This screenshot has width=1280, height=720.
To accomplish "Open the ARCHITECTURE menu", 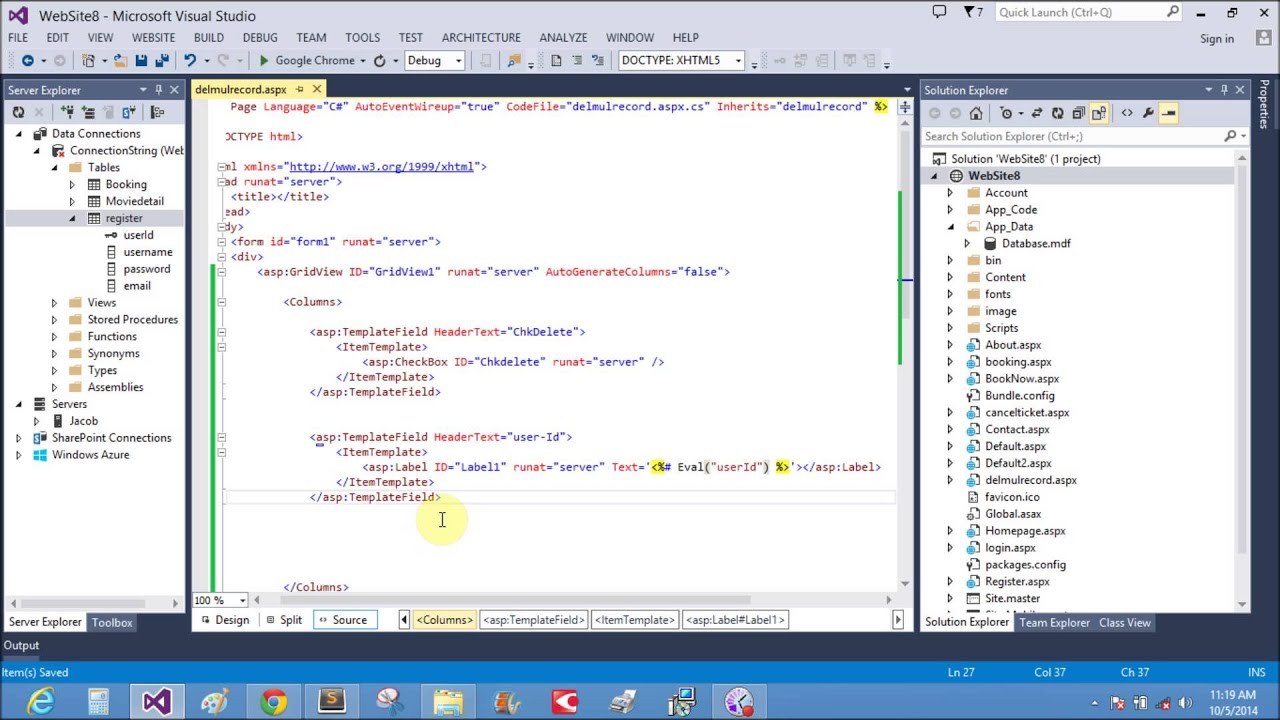I will coord(481,38).
